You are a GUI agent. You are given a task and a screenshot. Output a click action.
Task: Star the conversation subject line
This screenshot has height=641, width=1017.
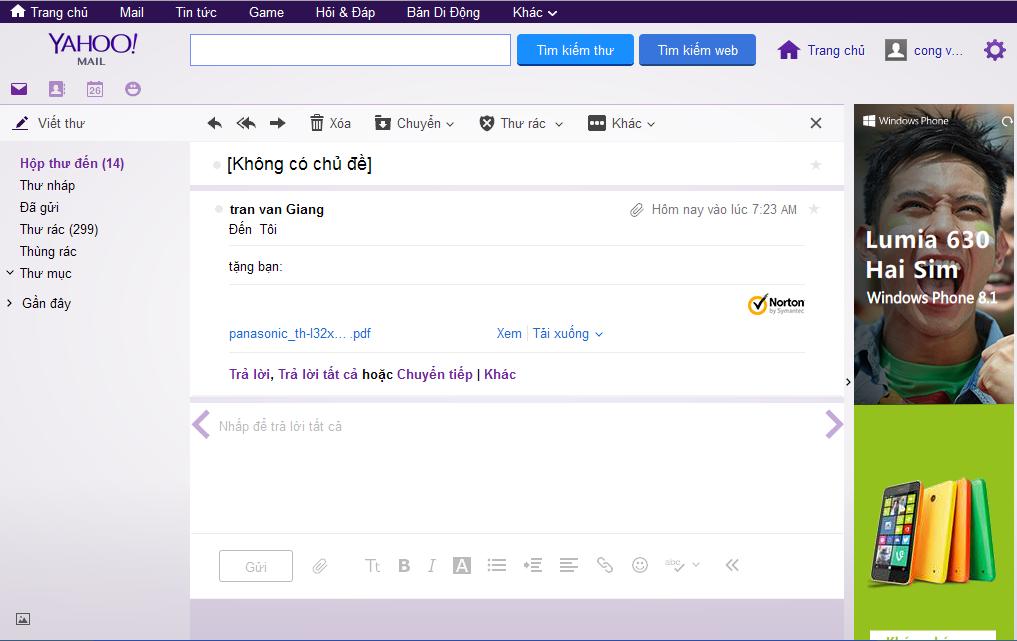[x=816, y=165]
